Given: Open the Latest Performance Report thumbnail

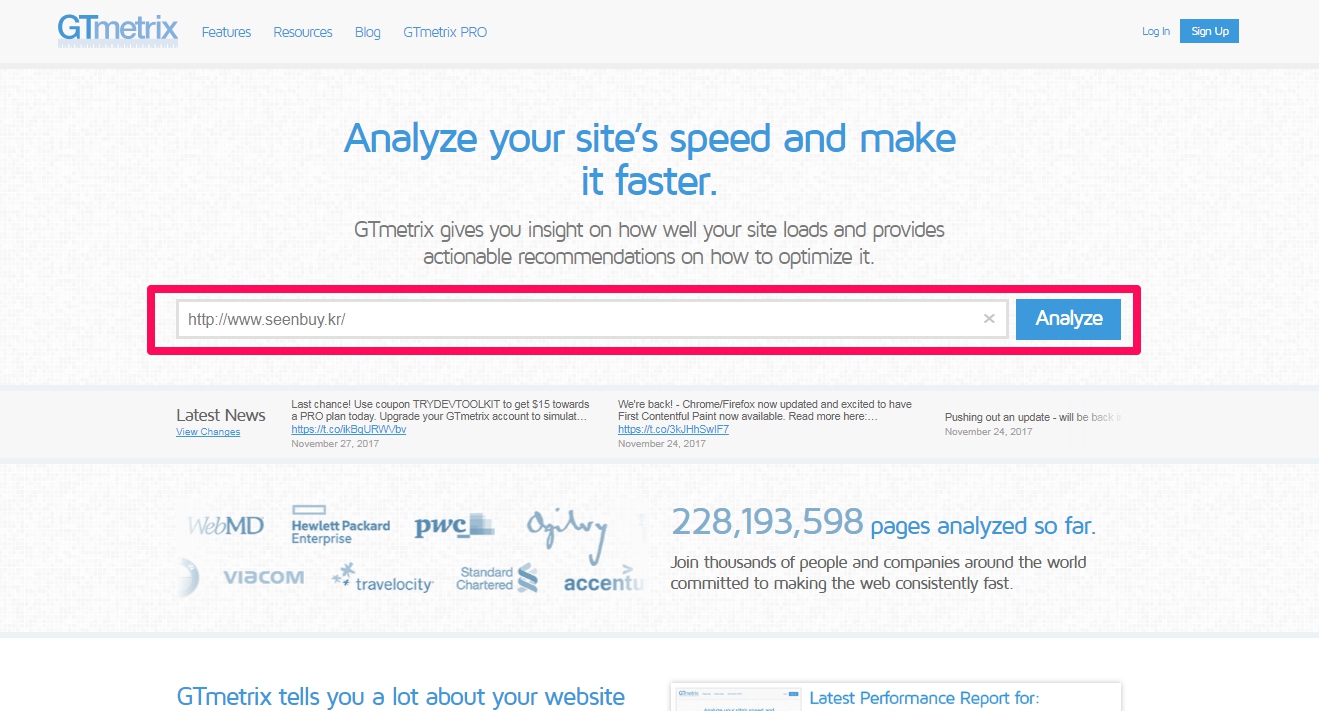Looking at the screenshot, I should tap(735, 697).
